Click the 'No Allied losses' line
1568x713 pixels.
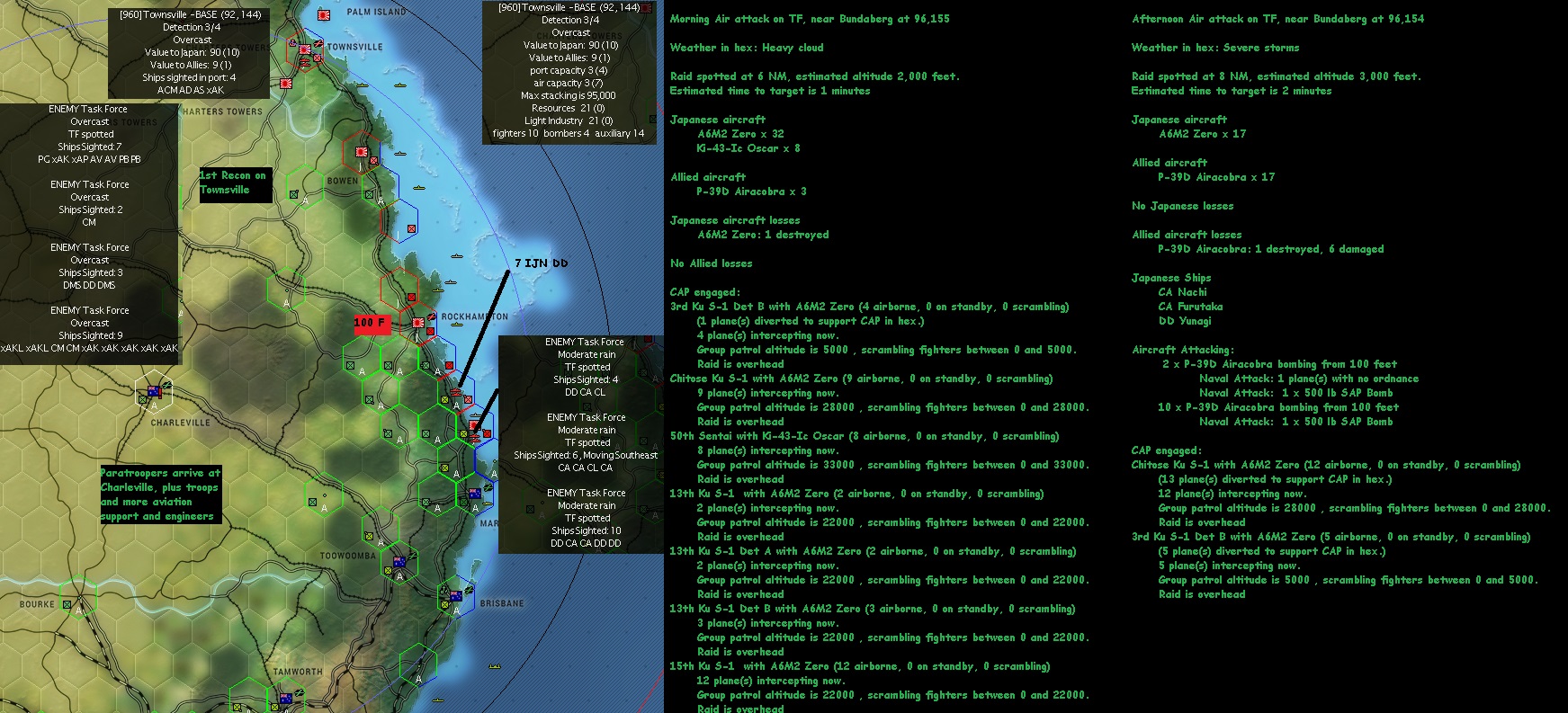click(x=711, y=263)
